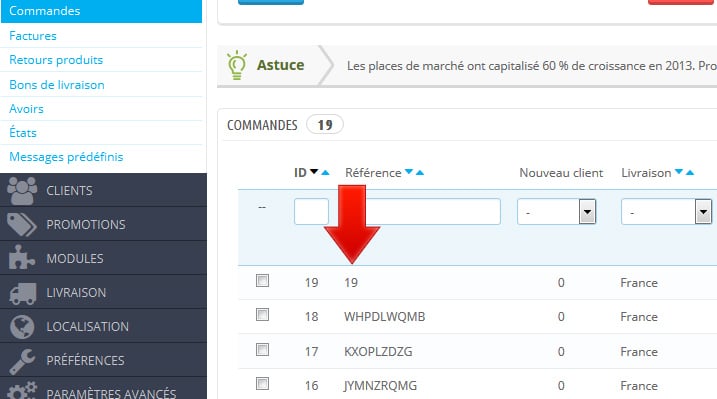717x399 pixels.
Task: Click the order count badge 19
Action: click(x=325, y=124)
